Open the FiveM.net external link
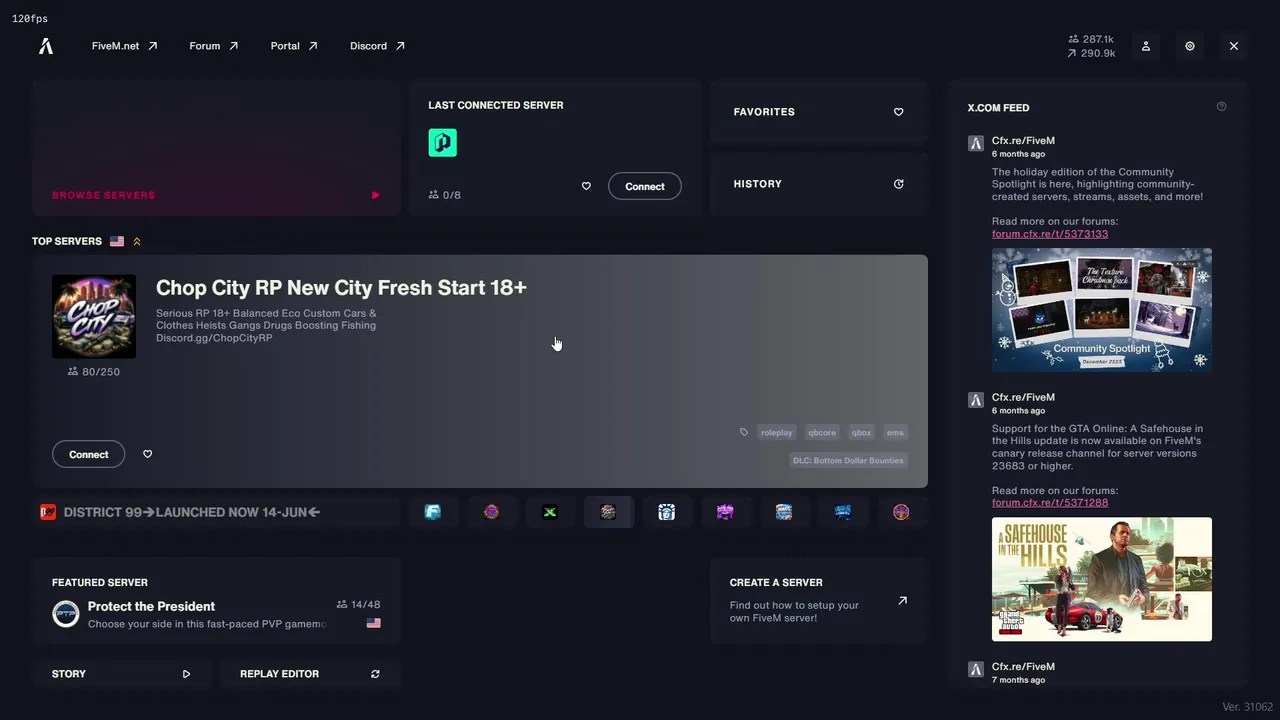 [124, 46]
